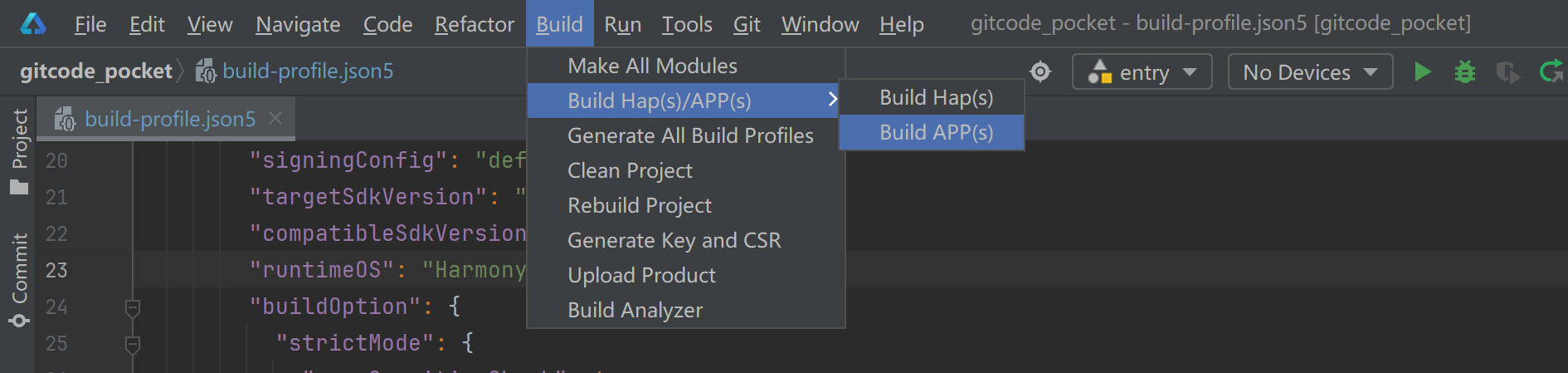The image size is (1568, 373).
Task: Select Build APP(s) from the submenu
Action: [936, 133]
